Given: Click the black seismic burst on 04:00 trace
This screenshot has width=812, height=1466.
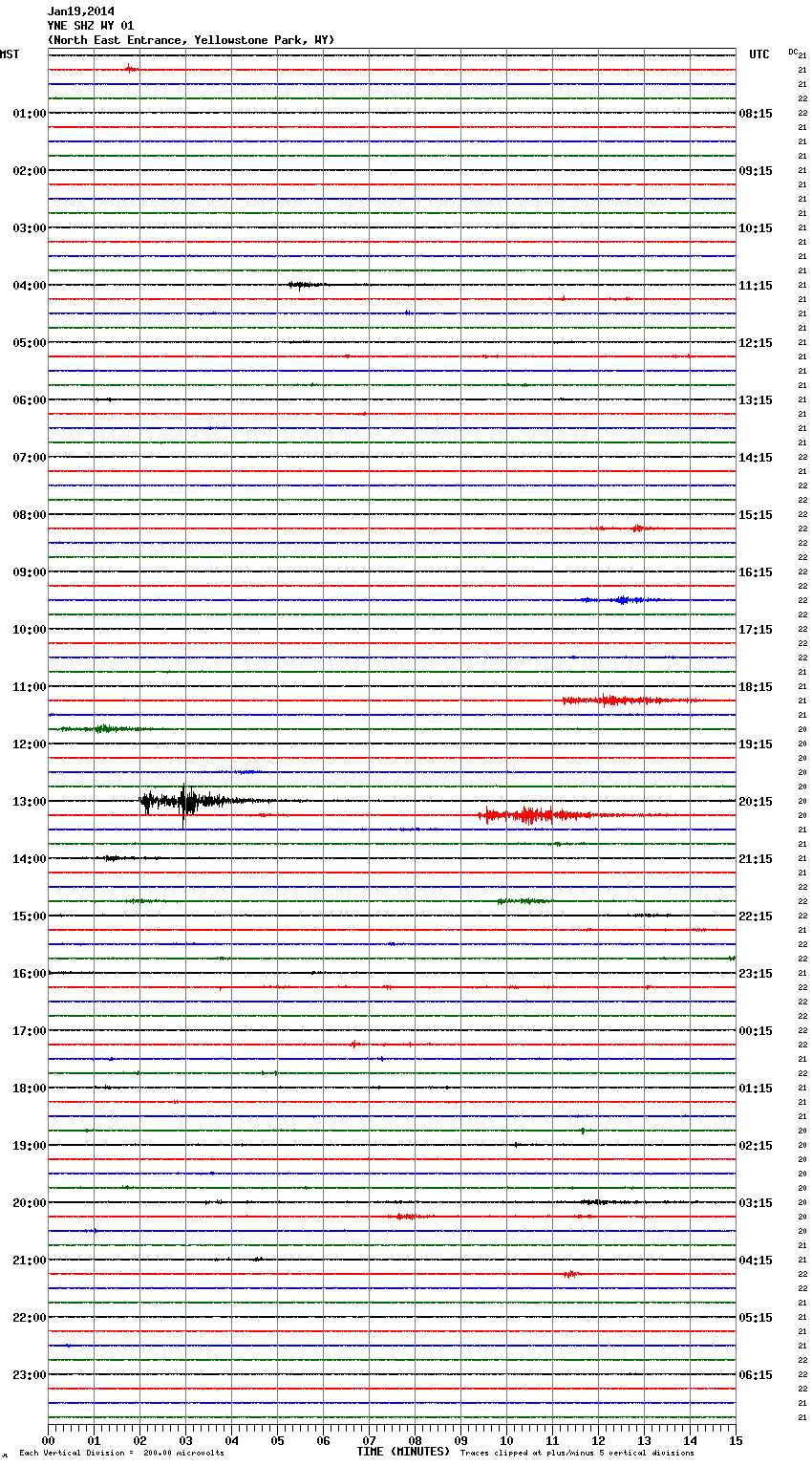Looking at the screenshot, I should (x=308, y=285).
